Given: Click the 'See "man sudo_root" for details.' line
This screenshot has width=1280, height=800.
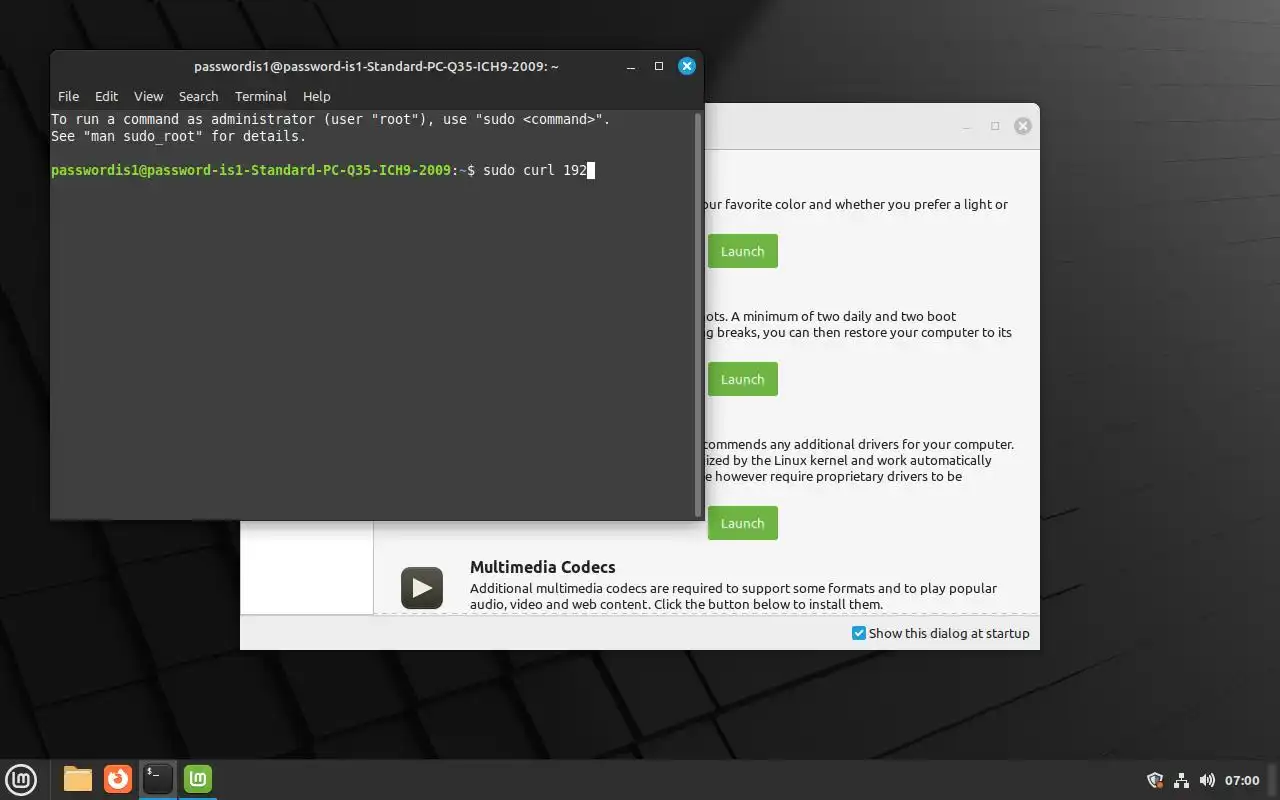Looking at the screenshot, I should point(179,136).
